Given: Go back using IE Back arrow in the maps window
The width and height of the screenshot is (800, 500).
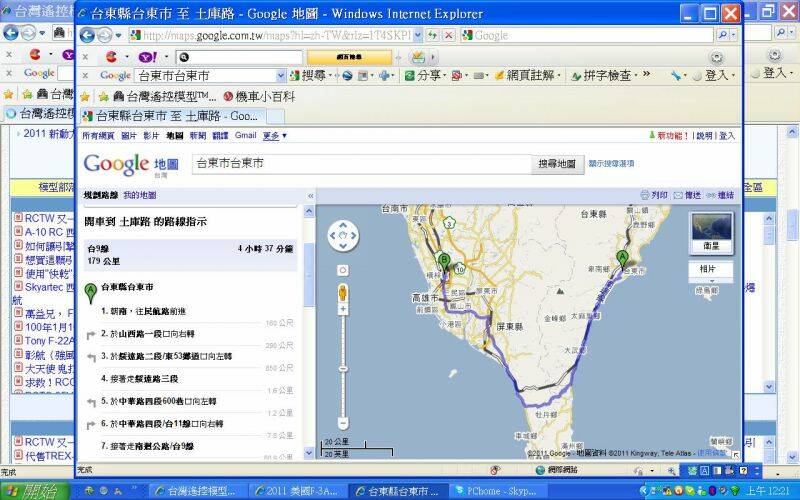Looking at the screenshot, I should pyautogui.click(x=87, y=35).
